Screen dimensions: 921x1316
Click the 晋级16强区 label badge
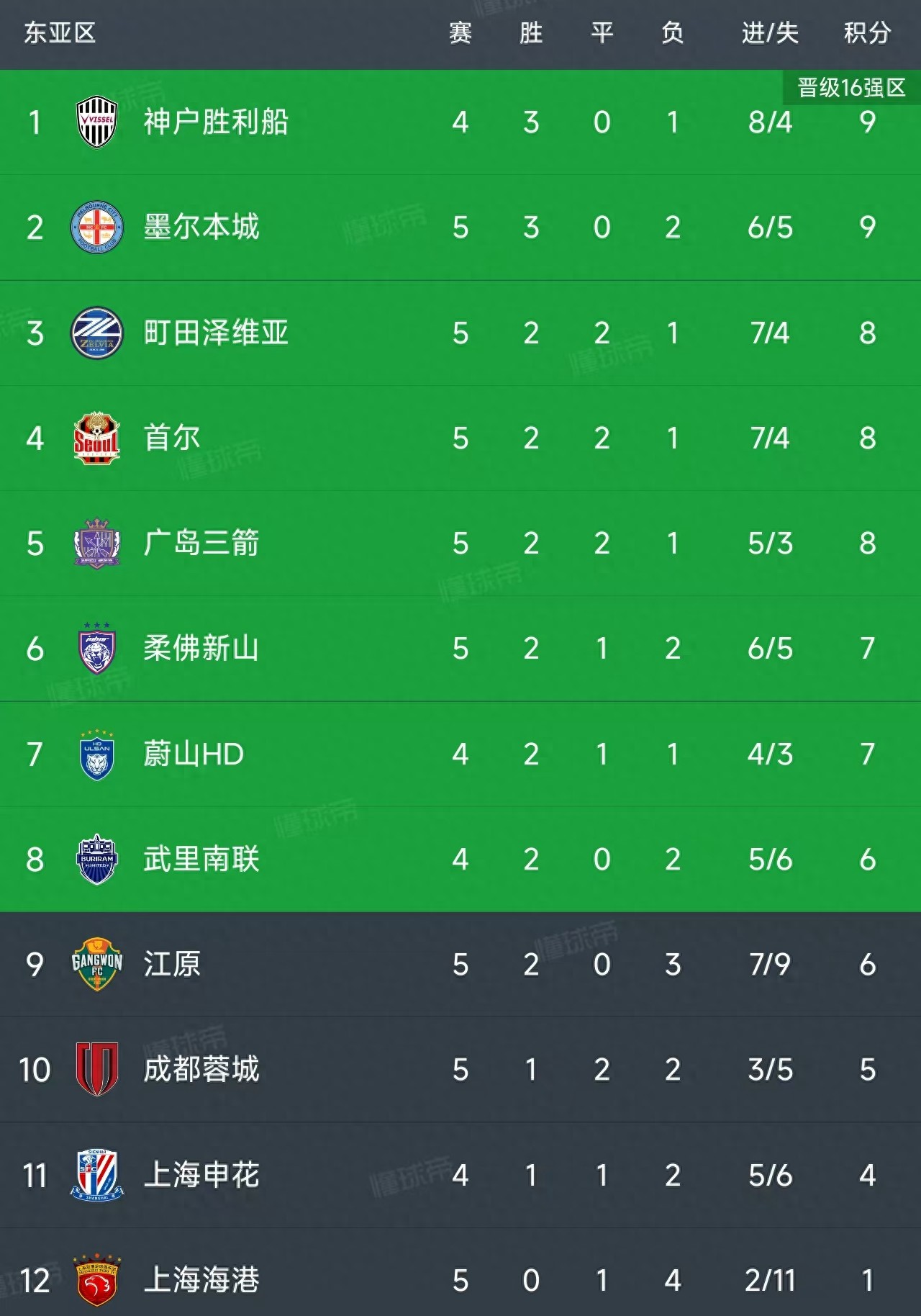pyautogui.click(x=851, y=88)
